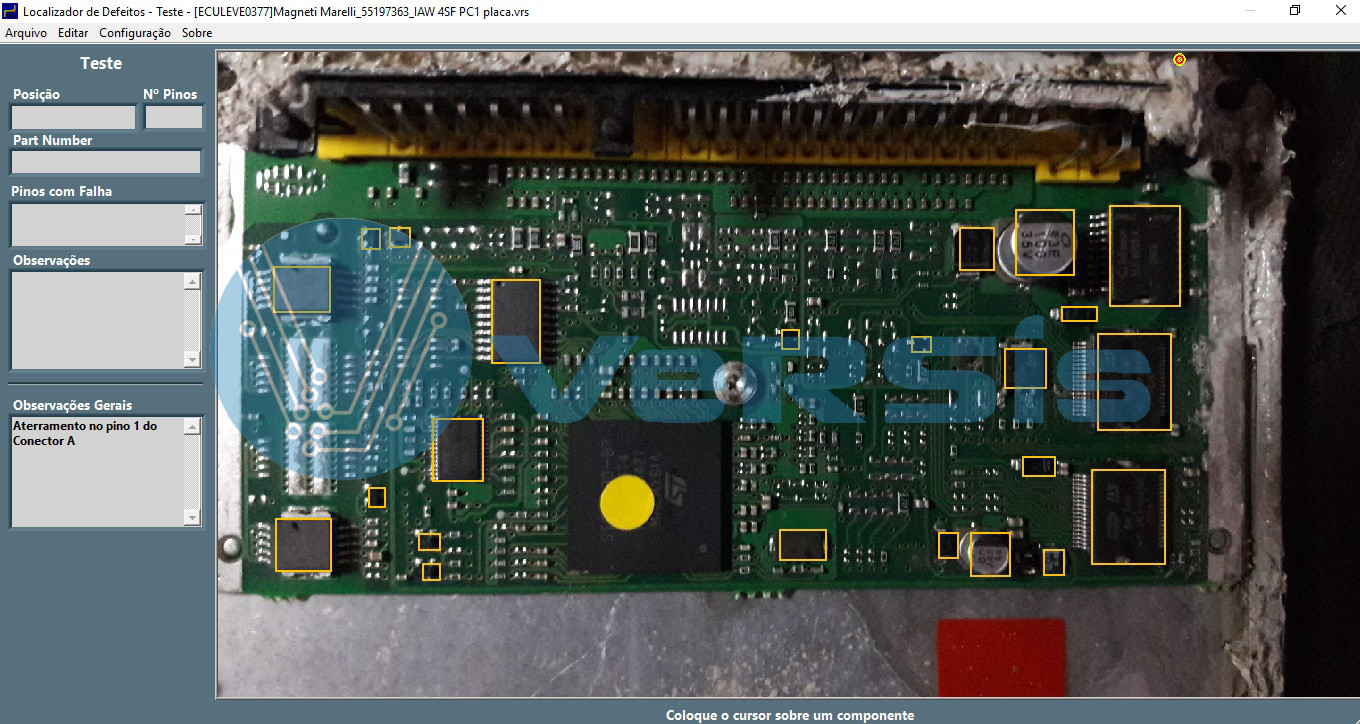Click the Observações Gerais note about Aterramento

coord(85,433)
